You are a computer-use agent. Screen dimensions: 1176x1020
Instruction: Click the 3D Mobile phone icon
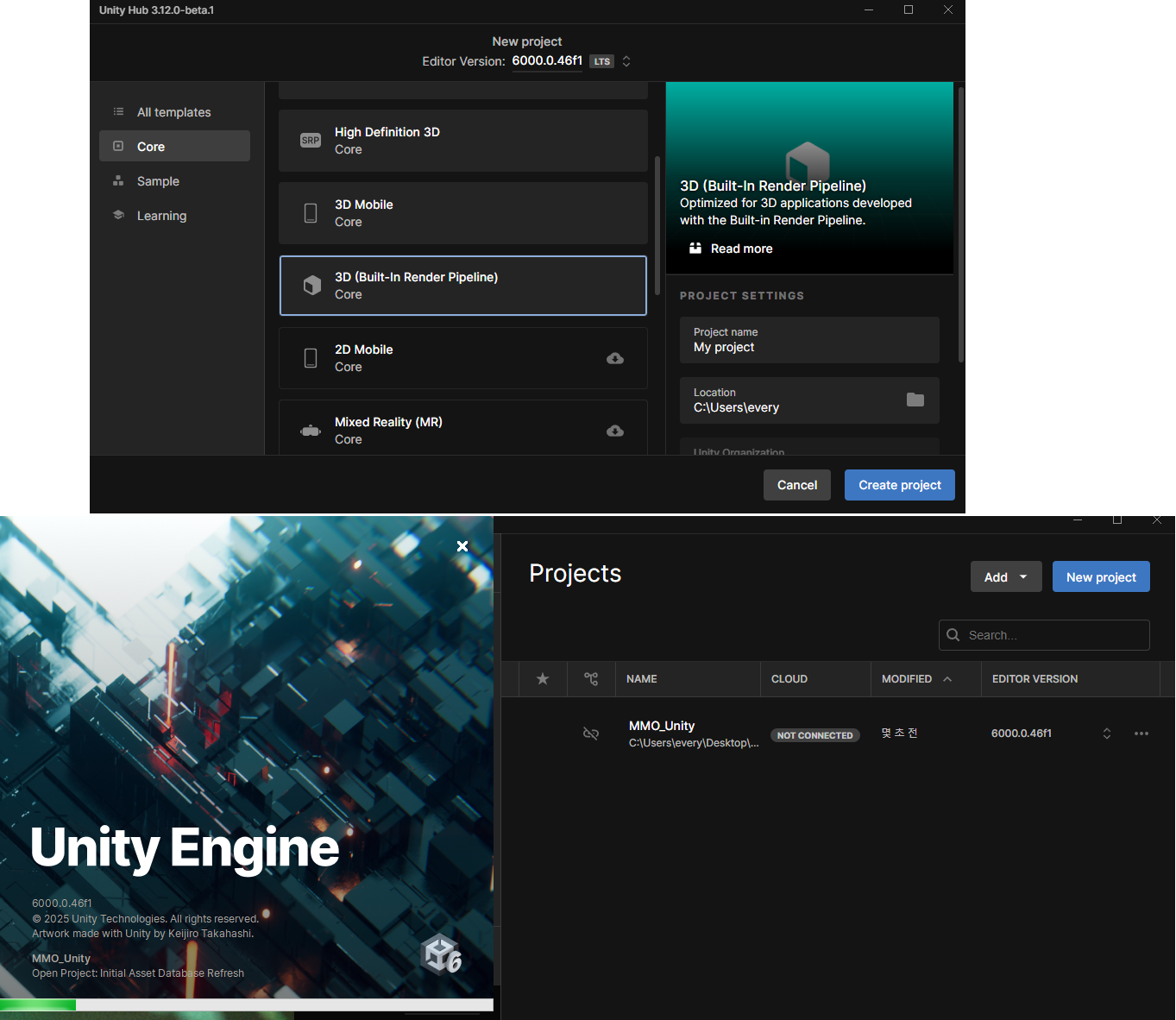point(311,213)
